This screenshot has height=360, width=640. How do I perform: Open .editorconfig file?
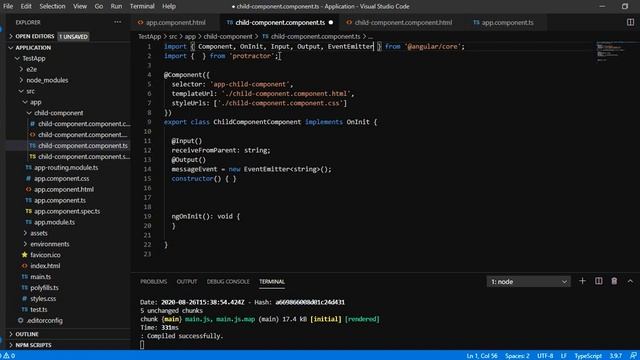[44, 320]
